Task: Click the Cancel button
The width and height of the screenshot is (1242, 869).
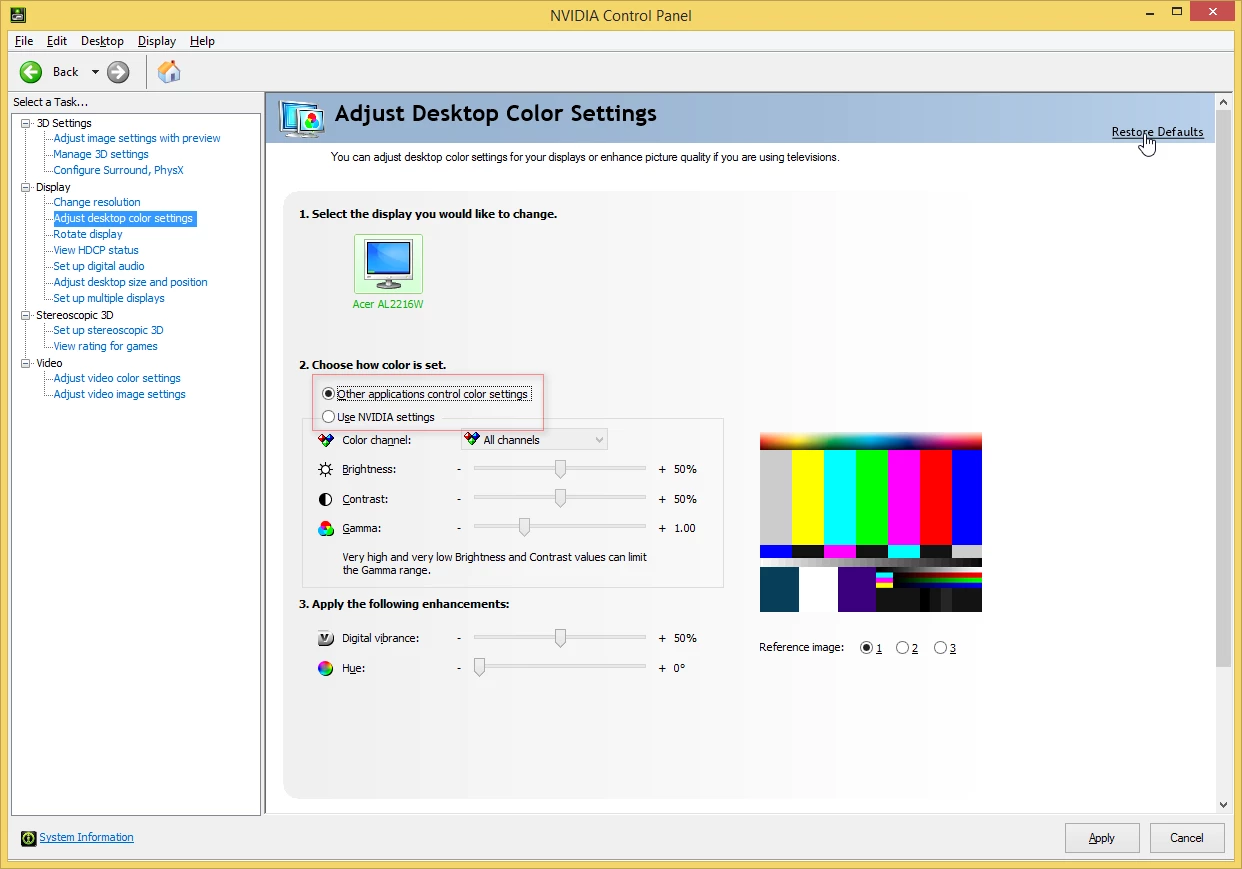Action: click(1187, 838)
